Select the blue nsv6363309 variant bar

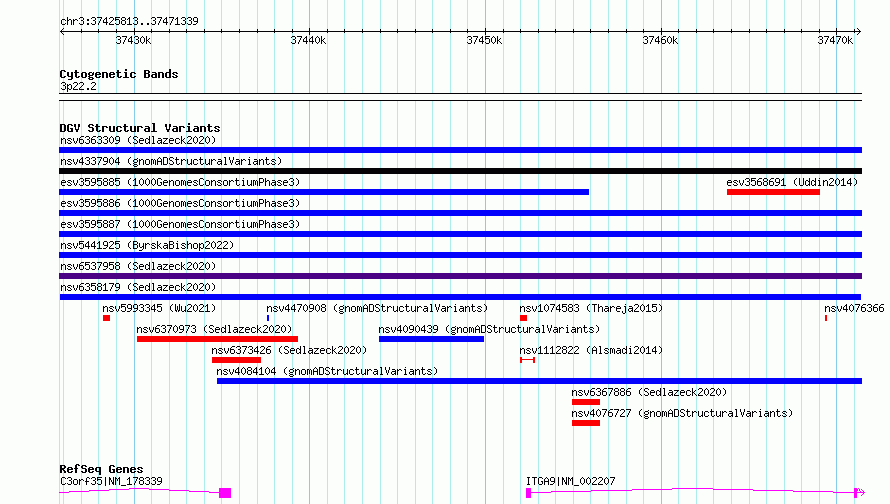460,150
